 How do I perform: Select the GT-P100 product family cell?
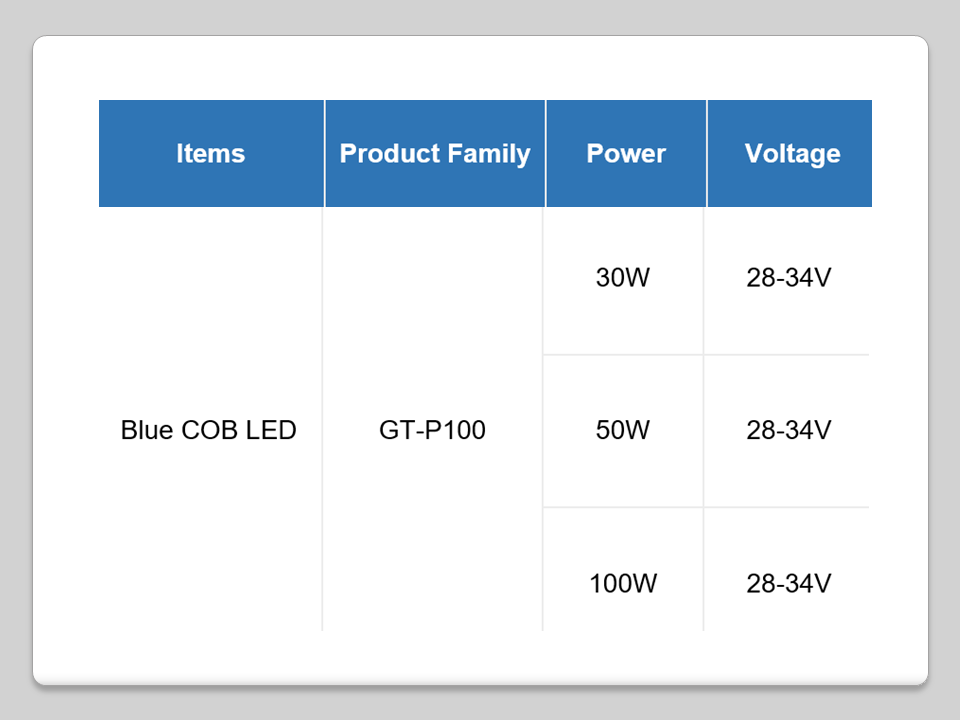click(433, 430)
